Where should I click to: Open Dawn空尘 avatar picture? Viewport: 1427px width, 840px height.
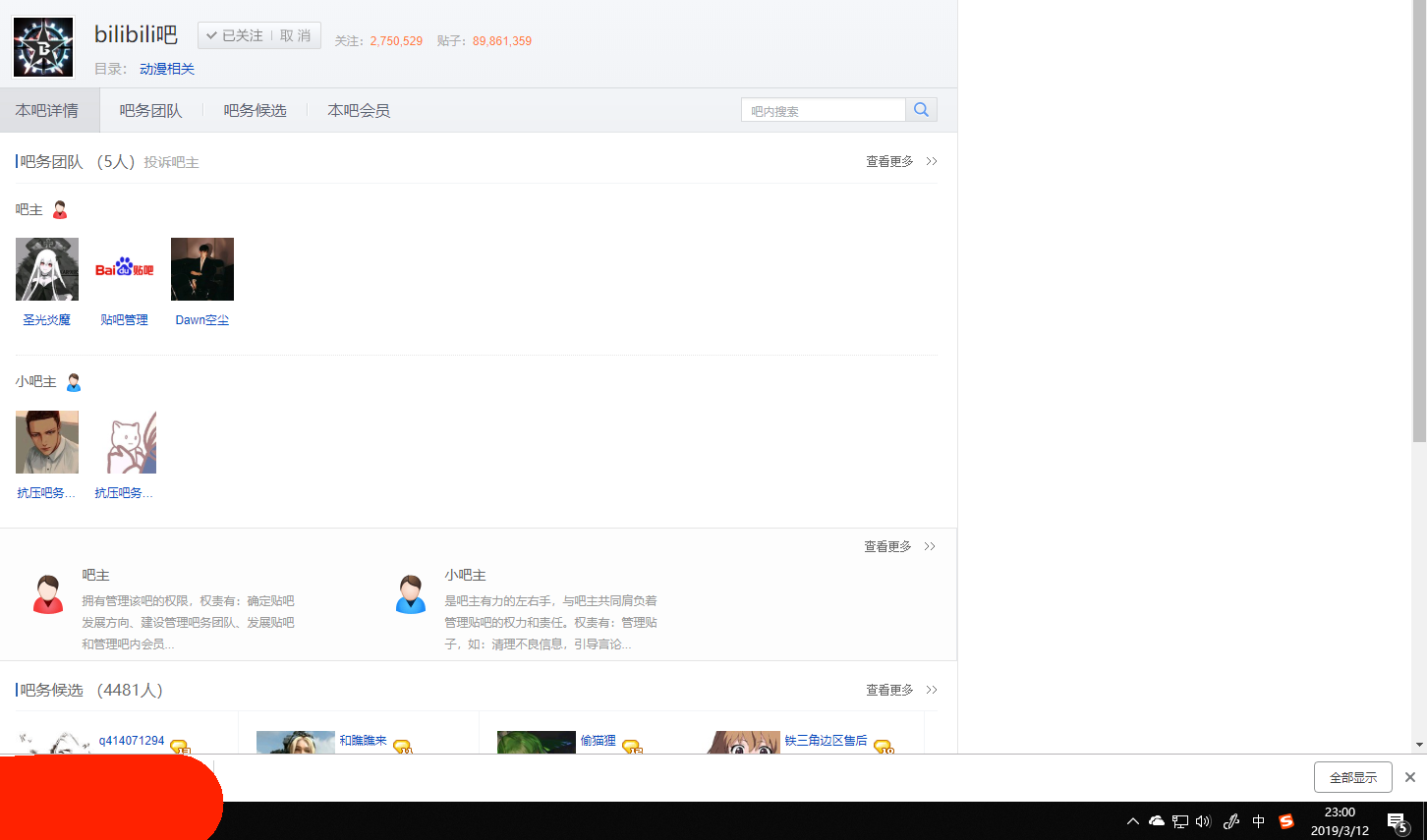point(202,269)
